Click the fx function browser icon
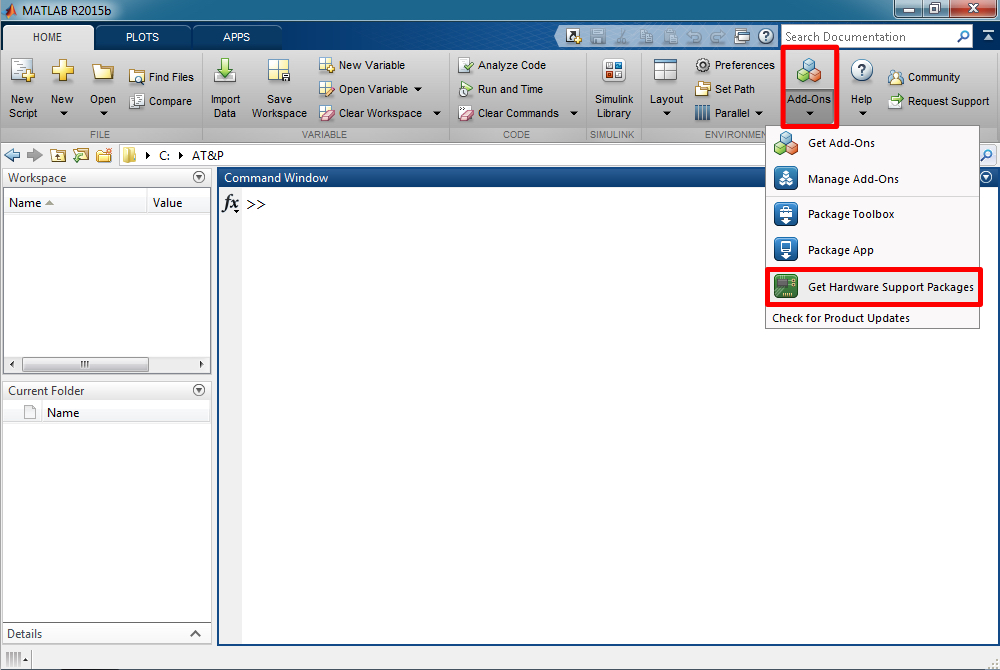Screen dimensions: 1000x670 231,204
